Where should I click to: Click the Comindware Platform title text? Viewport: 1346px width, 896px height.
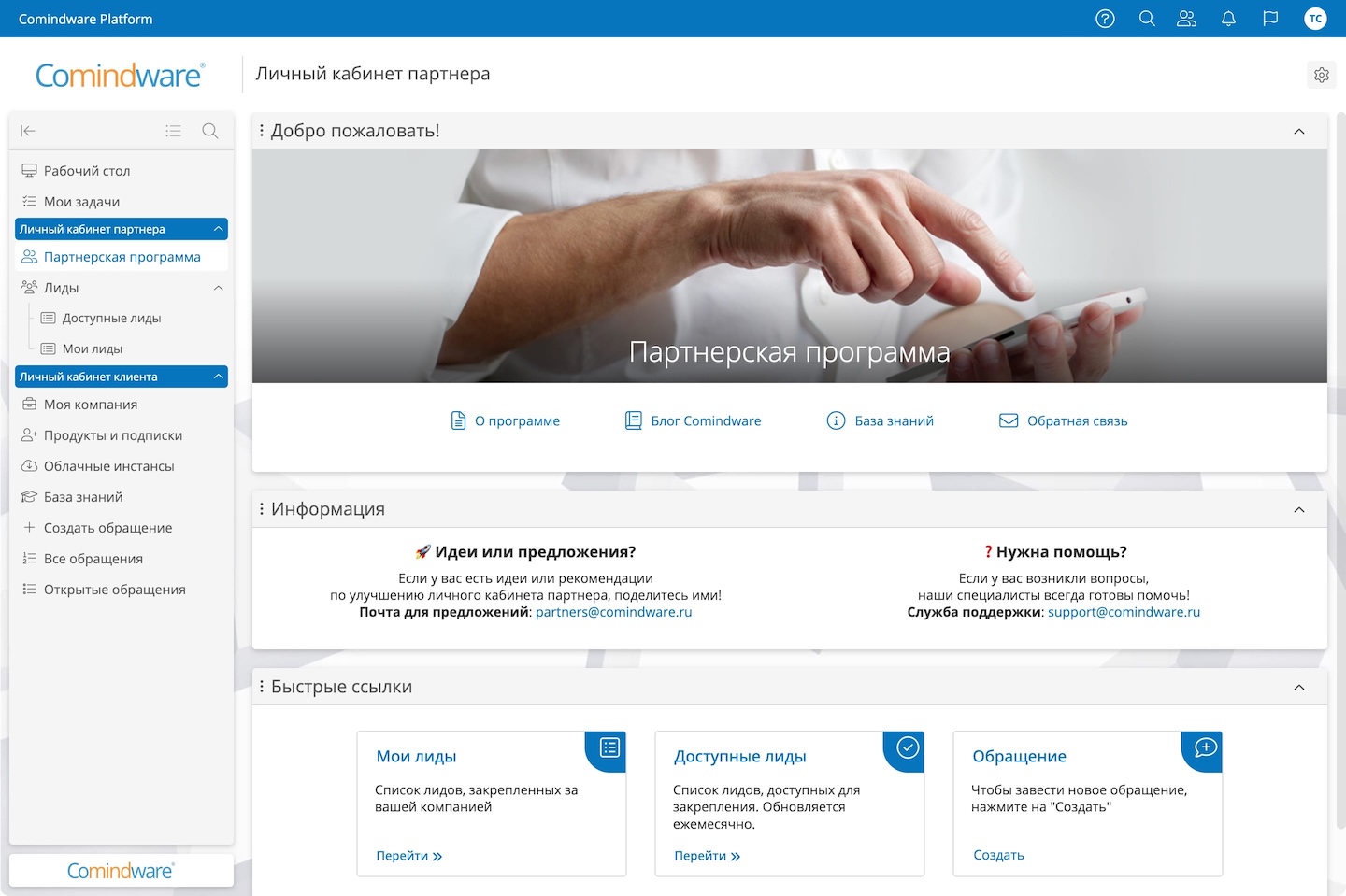coord(85,19)
